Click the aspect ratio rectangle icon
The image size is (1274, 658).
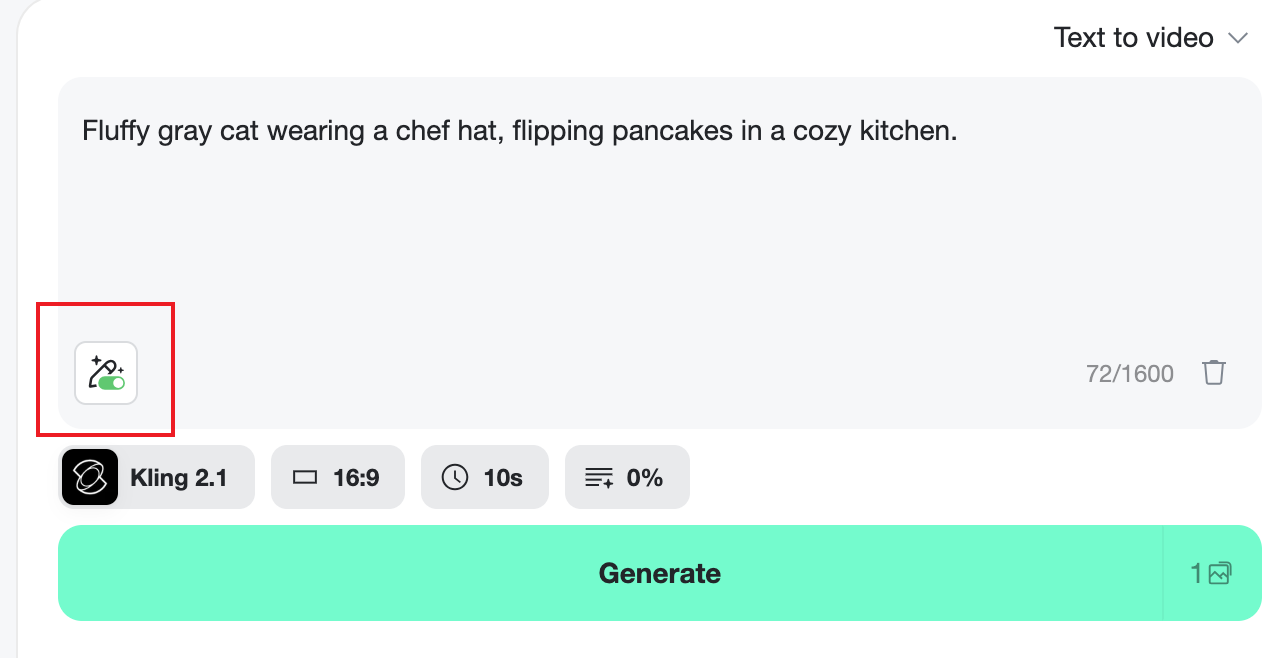click(x=305, y=478)
